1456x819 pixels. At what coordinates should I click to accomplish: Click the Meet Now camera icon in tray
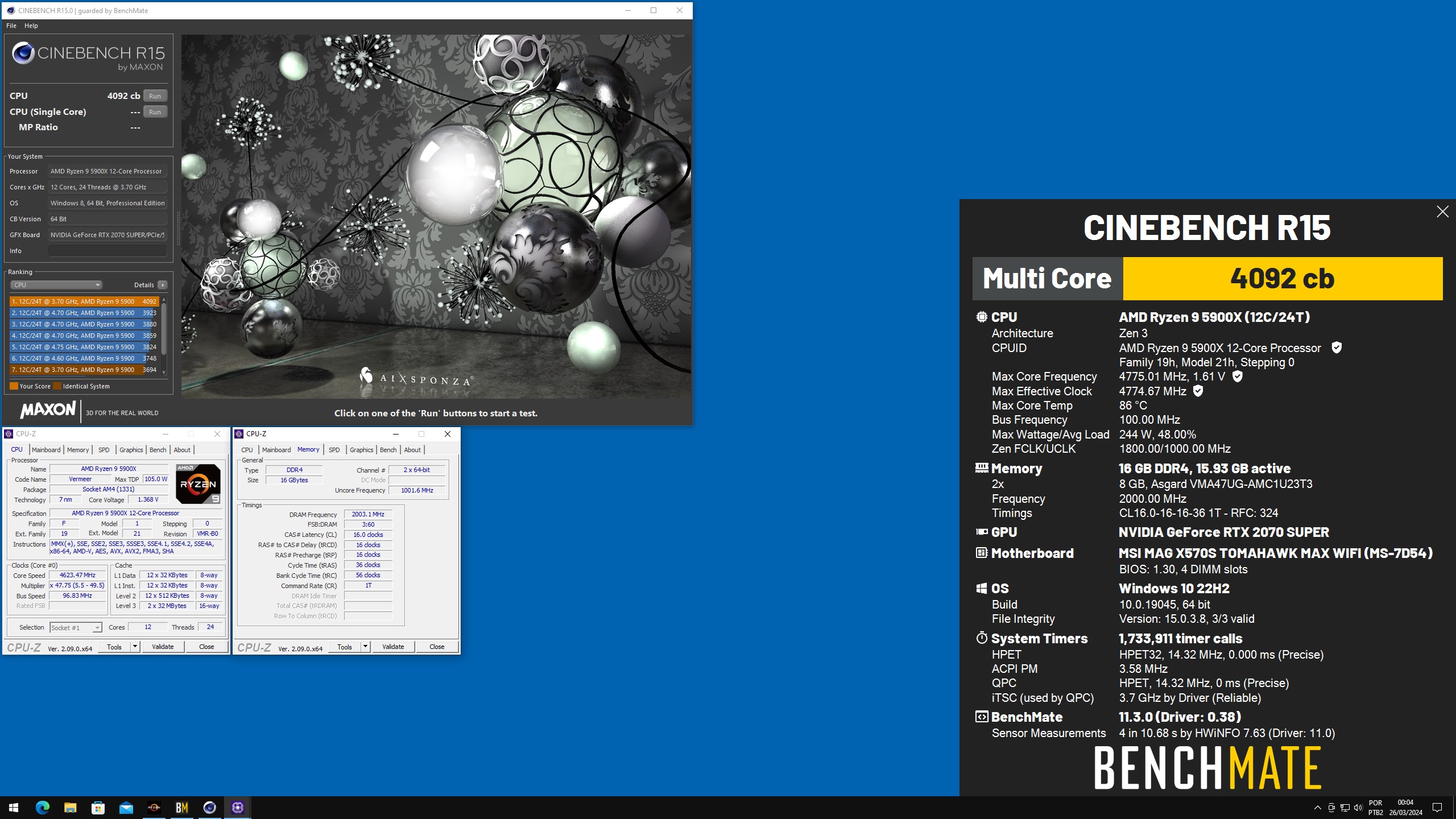pyautogui.click(x=1331, y=808)
